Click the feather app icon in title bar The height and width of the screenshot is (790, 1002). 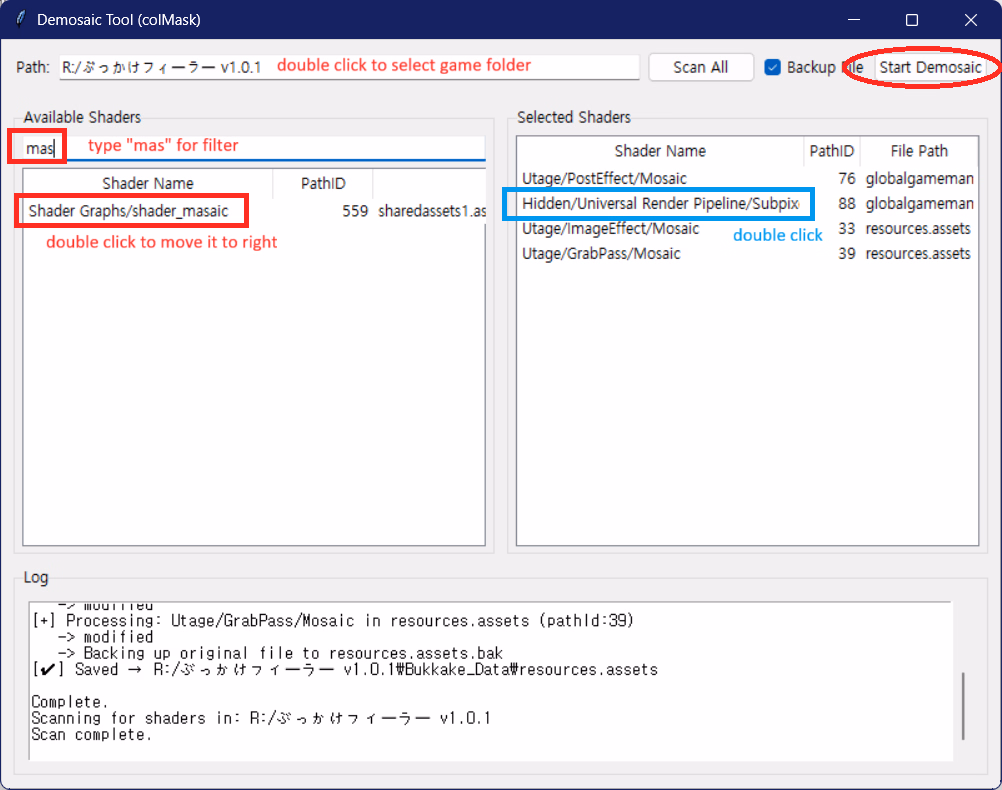tap(20, 20)
